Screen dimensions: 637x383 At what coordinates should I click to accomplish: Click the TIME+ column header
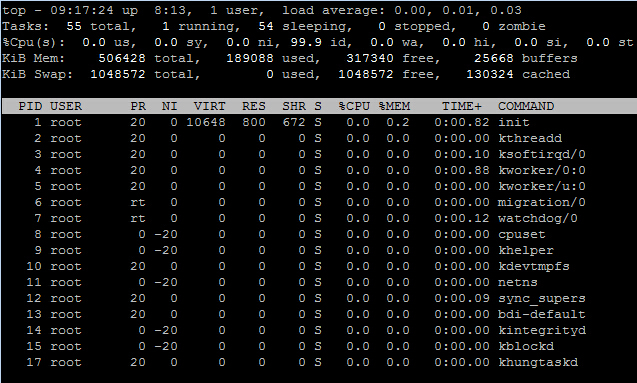coord(462,106)
